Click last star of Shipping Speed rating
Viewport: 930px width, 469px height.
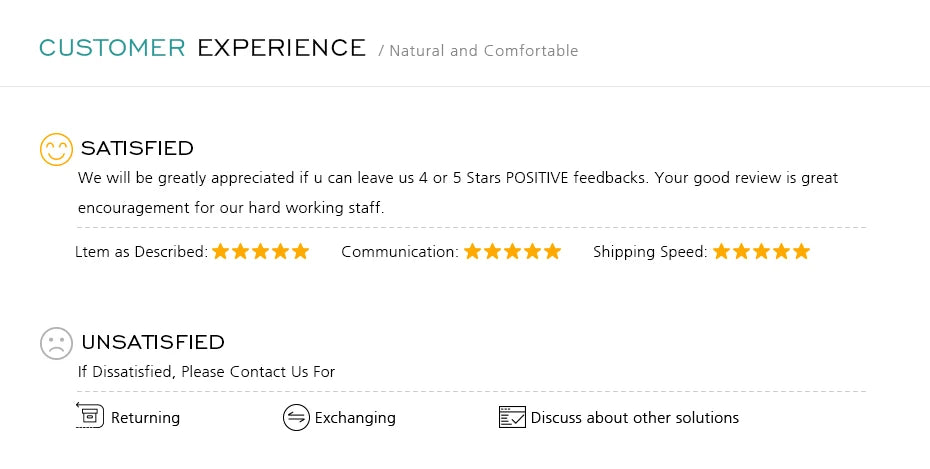point(801,251)
